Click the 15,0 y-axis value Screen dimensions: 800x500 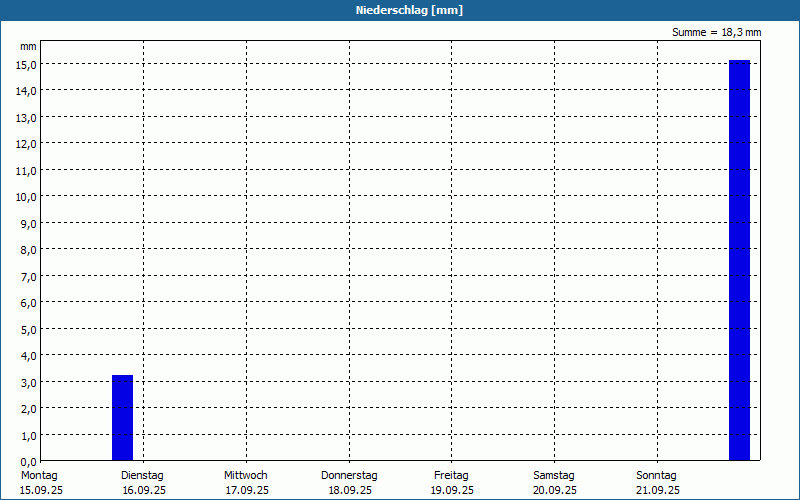26,64
